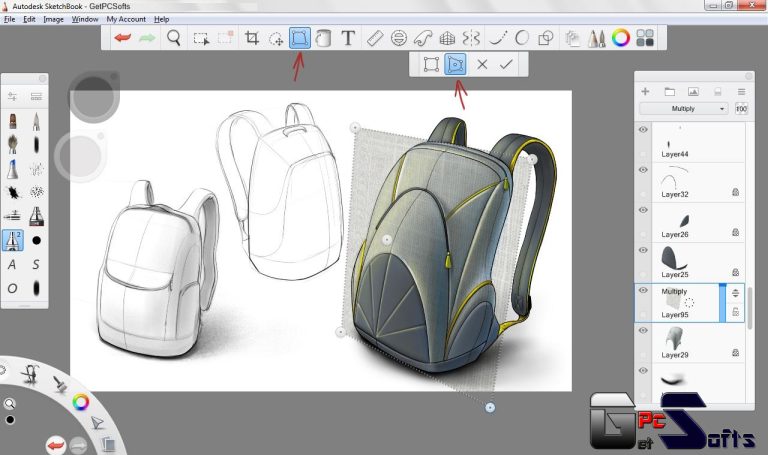Pick the Flood Fill bucket tool
Image resolution: width=768 pixels, height=455 pixels.
tap(323, 38)
